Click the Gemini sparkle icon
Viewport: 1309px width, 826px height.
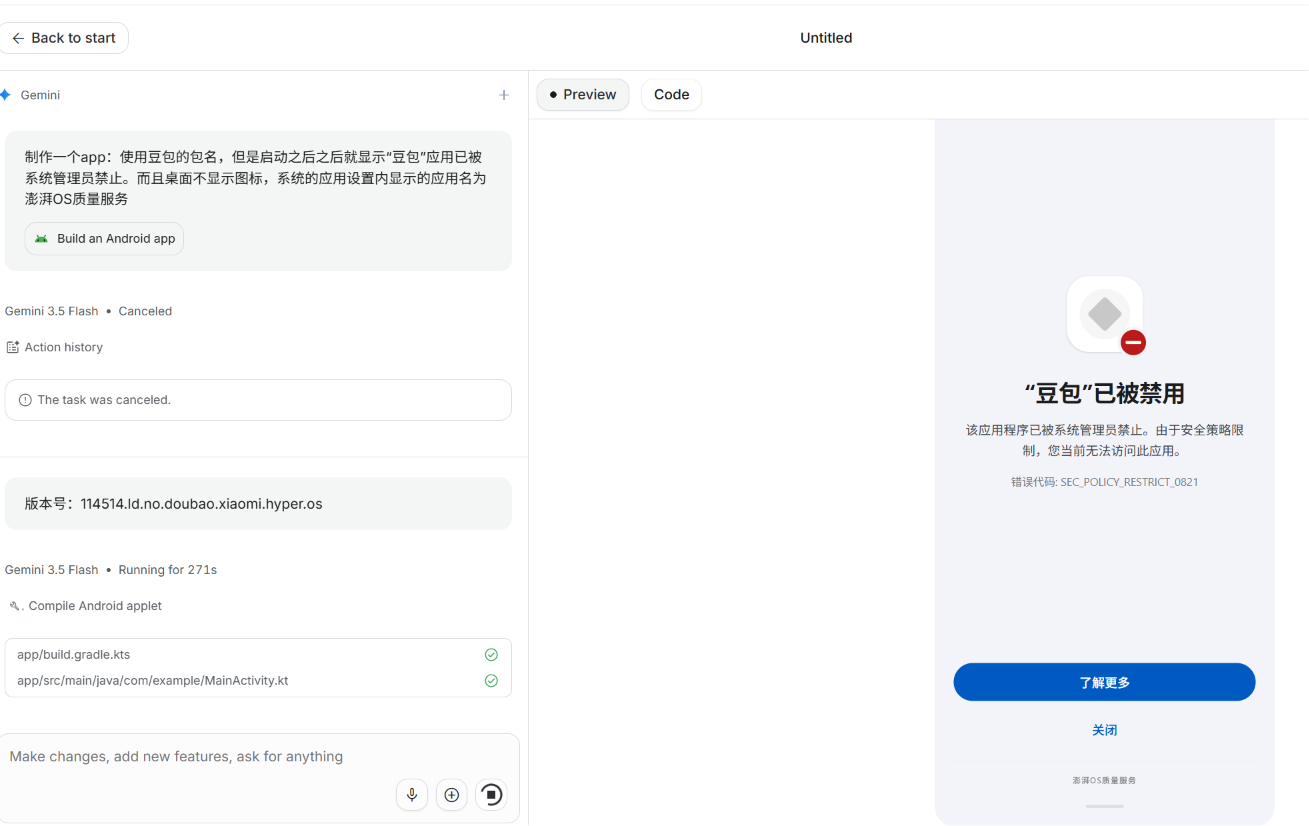6,95
